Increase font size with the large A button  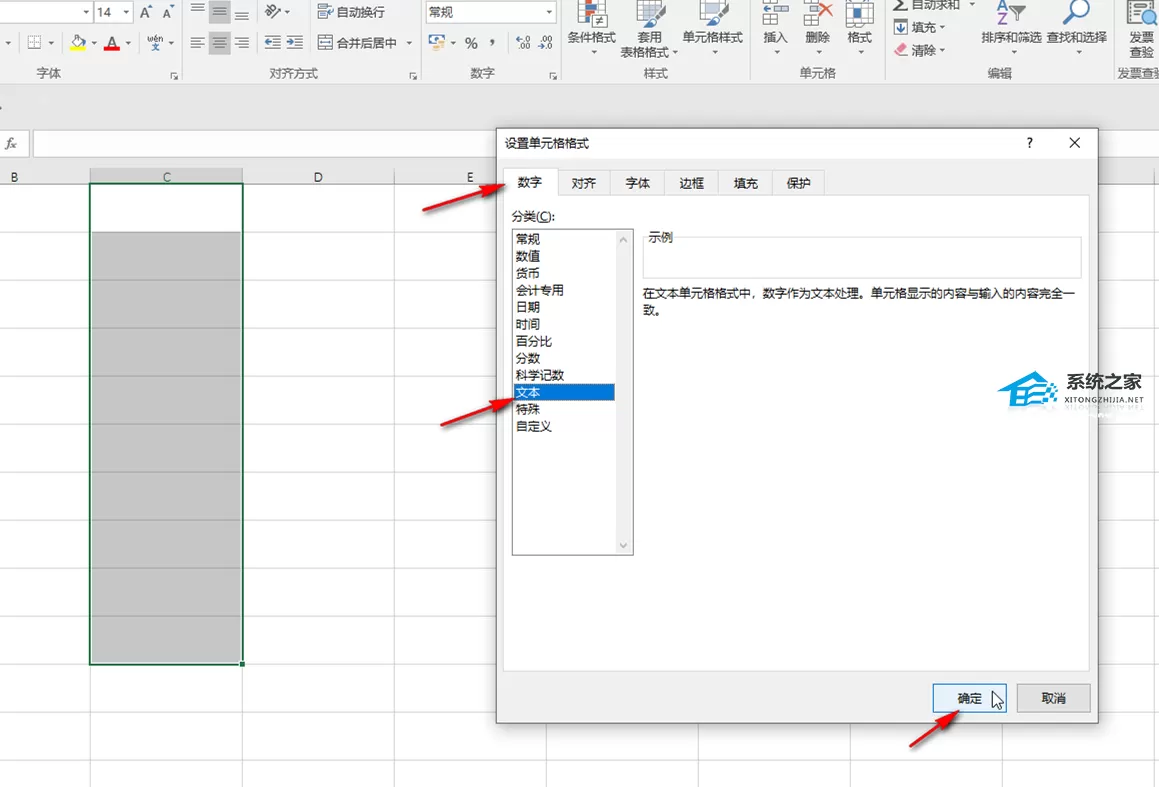[x=146, y=12]
